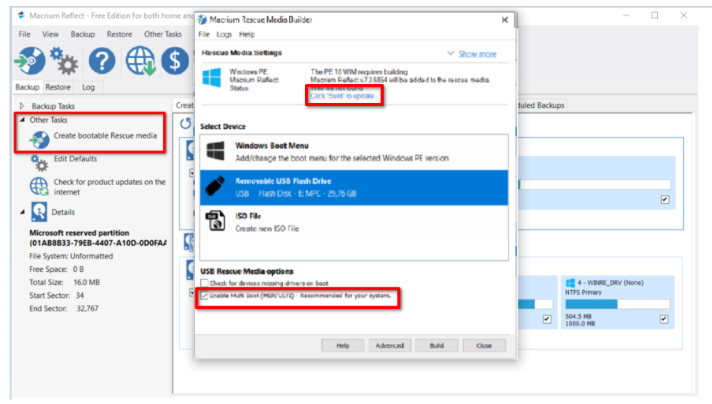Click the Windows Boot Menu icon
712x404 pixels.
215,151
